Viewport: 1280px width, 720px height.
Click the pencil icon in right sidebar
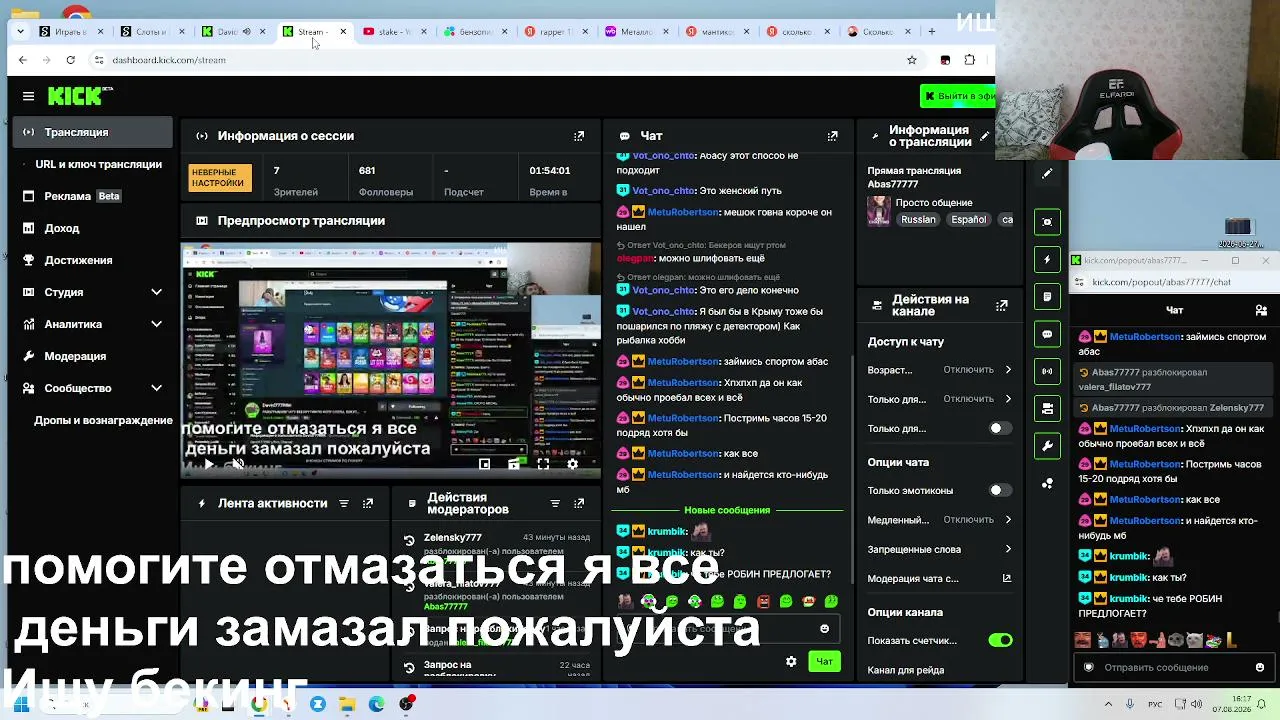coord(1047,174)
